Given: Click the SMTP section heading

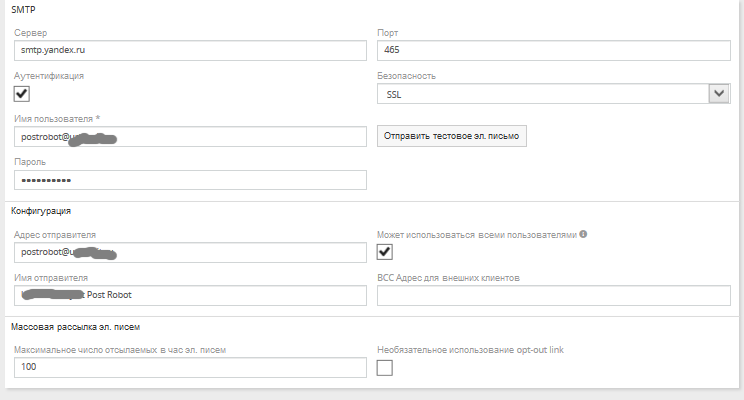Looking at the screenshot, I should (23, 9).
